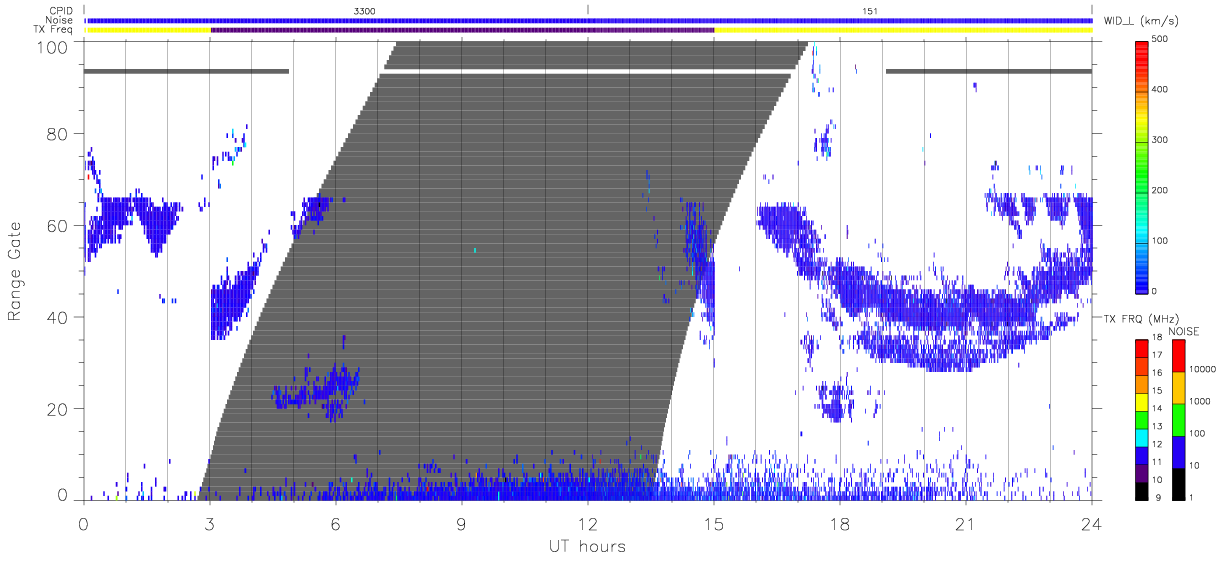
Task: Click the CPID value 3300
Action: (x=364, y=10)
